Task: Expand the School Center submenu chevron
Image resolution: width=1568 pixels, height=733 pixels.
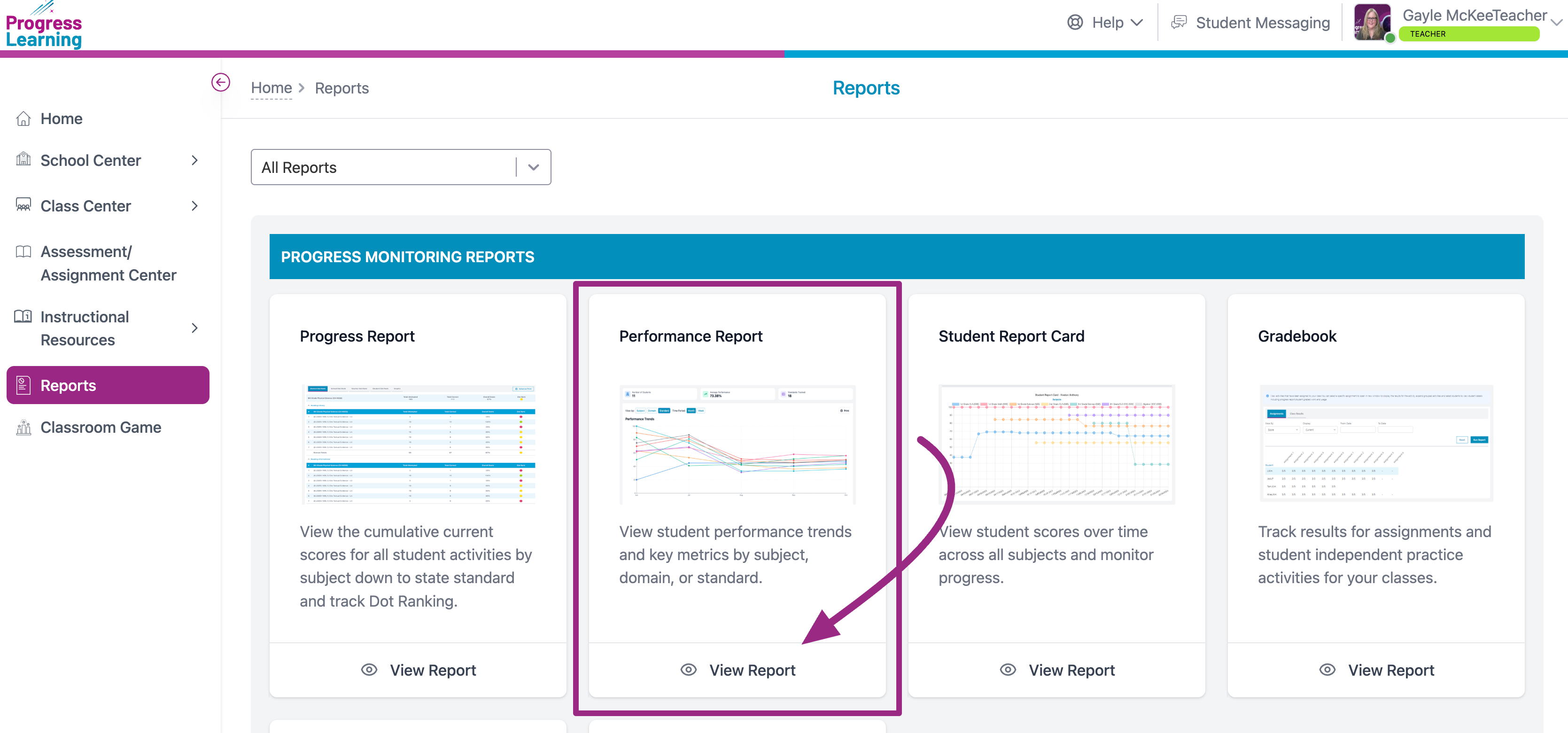Action: click(195, 160)
